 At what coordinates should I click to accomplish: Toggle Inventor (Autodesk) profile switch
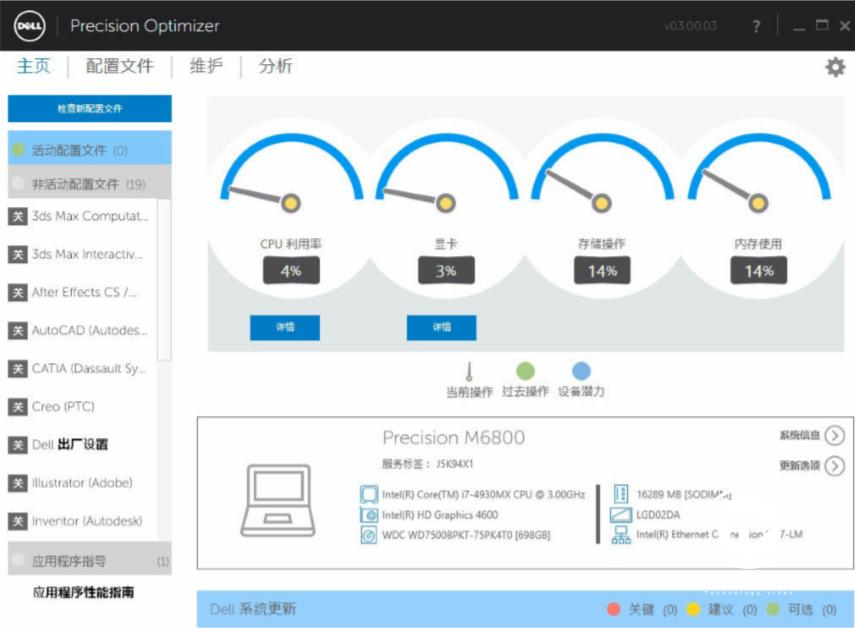(17, 521)
